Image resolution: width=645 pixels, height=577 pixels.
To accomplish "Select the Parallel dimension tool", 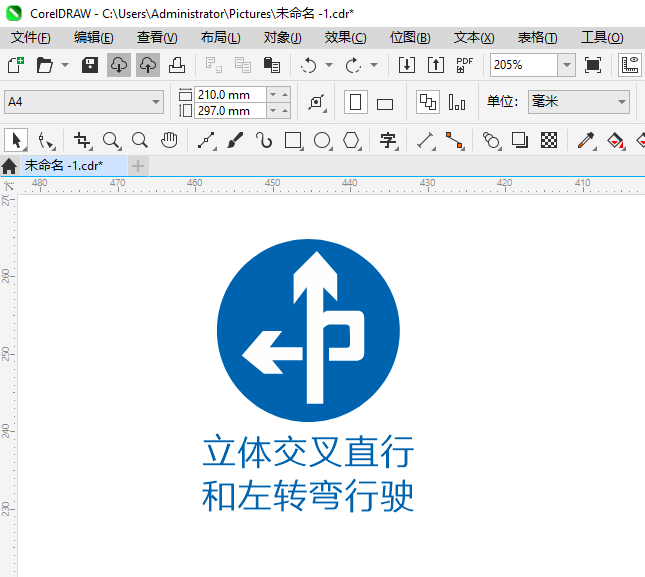I will pos(426,141).
